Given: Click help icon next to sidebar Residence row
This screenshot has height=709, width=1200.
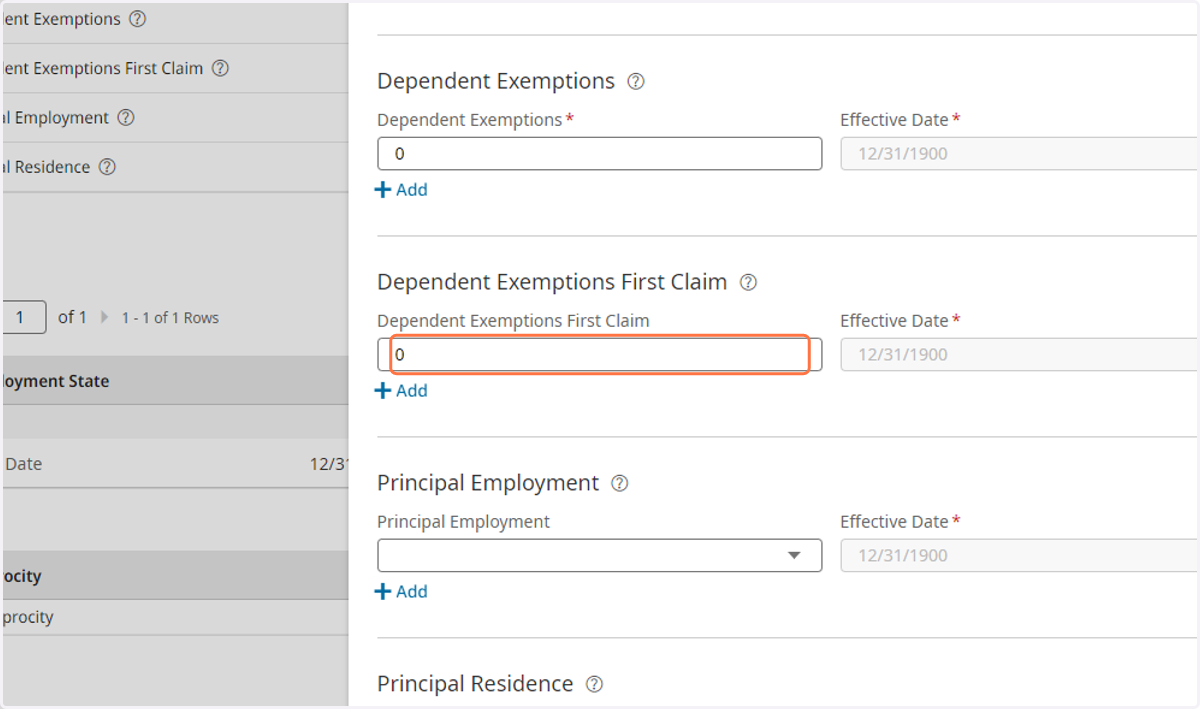Looking at the screenshot, I should (x=107, y=167).
